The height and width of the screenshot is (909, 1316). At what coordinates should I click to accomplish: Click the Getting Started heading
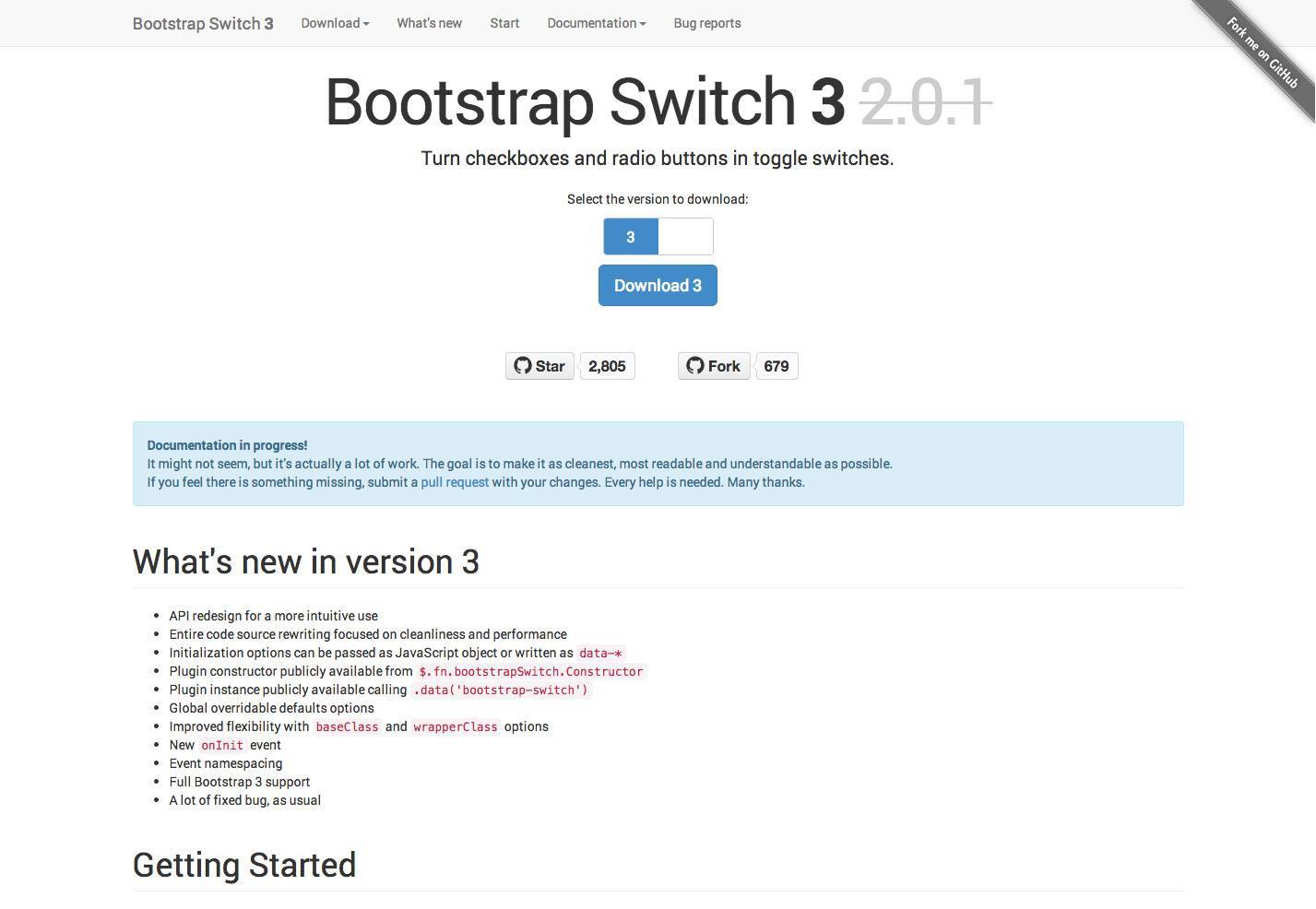(x=244, y=865)
